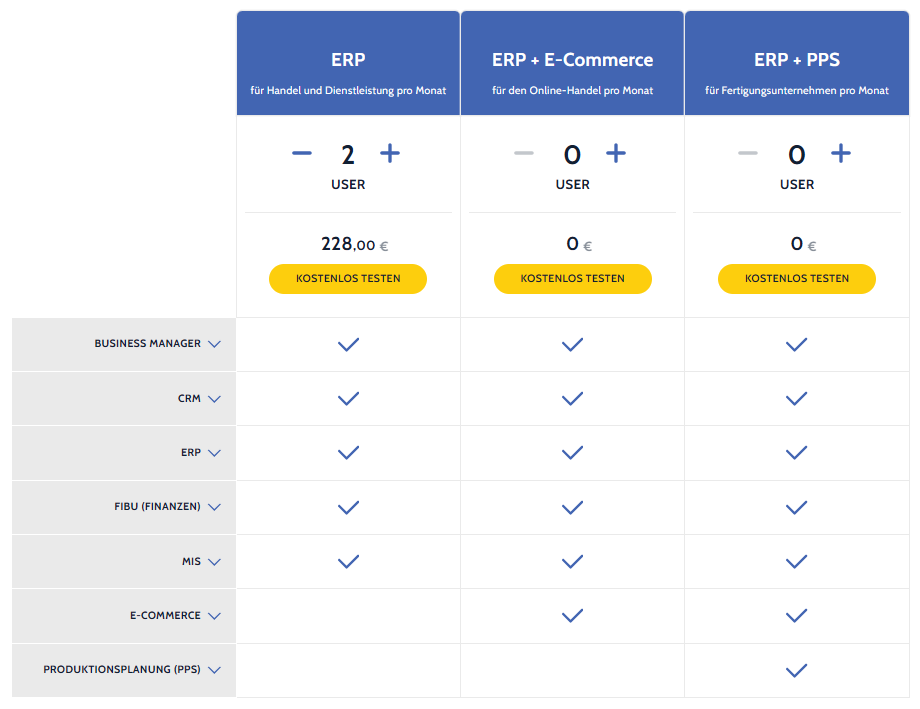The width and height of the screenshot is (920, 709).
Task: Expand the FIBU (Finanzen) row
Action: click(214, 507)
